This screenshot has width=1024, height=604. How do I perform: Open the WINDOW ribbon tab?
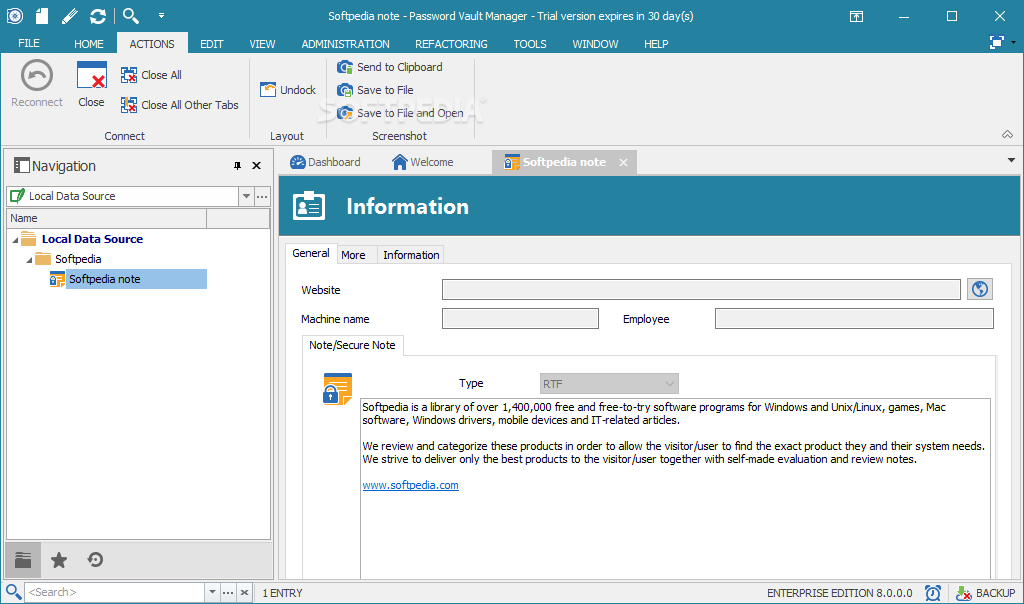595,44
